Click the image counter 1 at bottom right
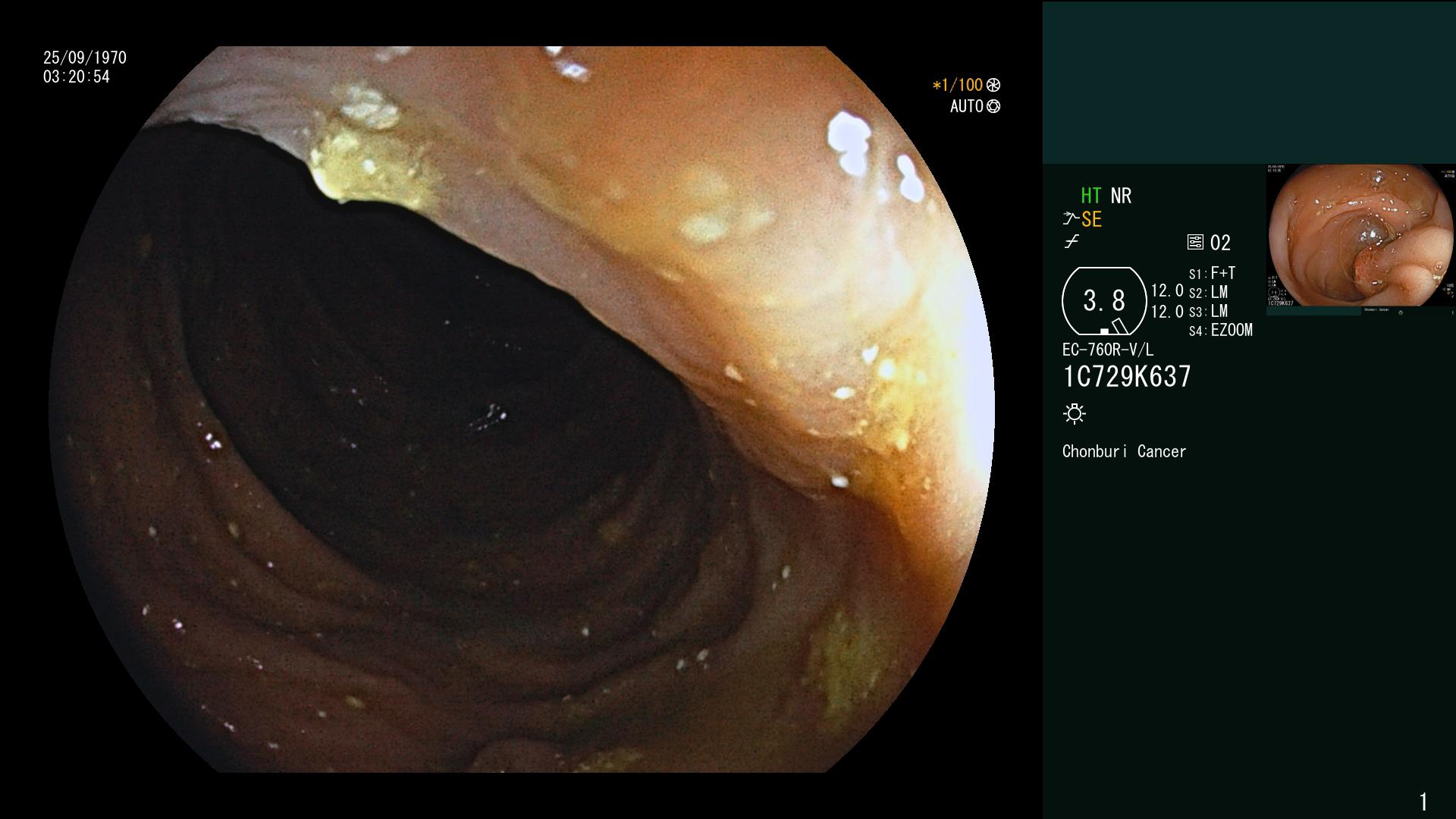This screenshot has height=819, width=1456. (1423, 802)
